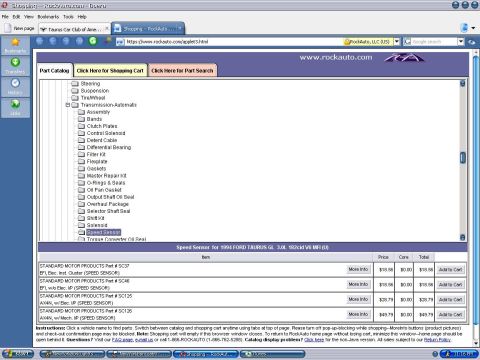Click the RockAuto LLC security badge
The height and width of the screenshot is (360, 480).
click(368, 42)
